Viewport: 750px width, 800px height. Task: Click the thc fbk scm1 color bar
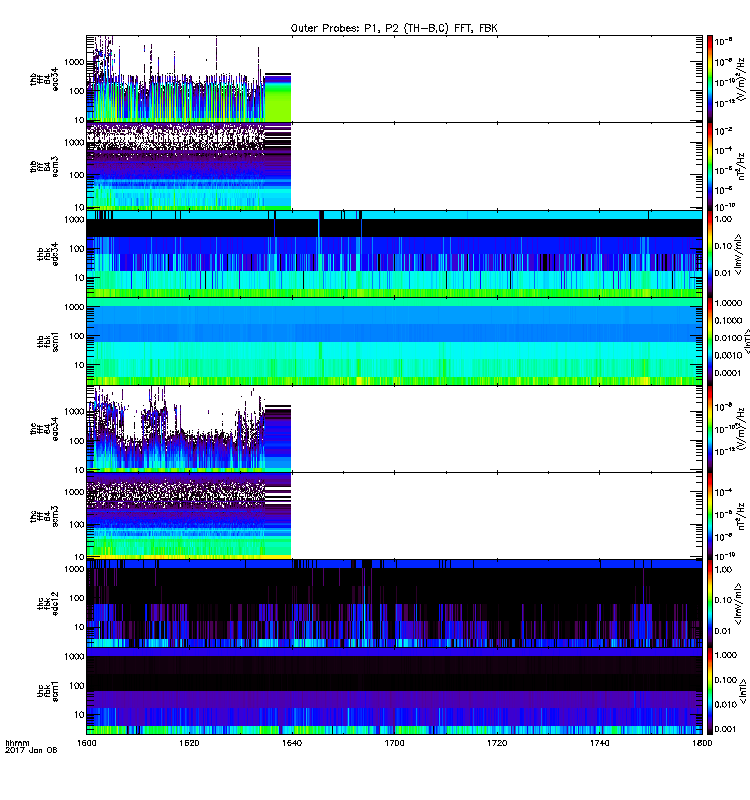710,691
